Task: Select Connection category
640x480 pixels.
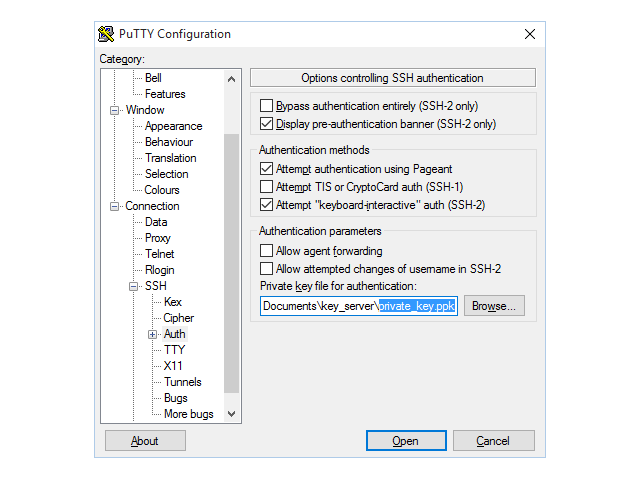Action: (x=152, y=206)
